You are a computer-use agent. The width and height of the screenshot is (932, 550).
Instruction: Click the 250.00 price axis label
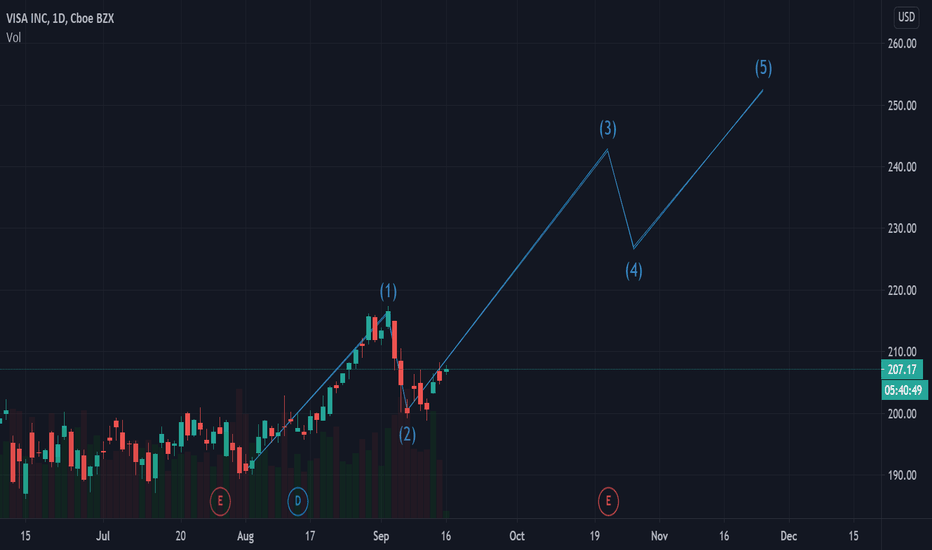tap(902, 105)
